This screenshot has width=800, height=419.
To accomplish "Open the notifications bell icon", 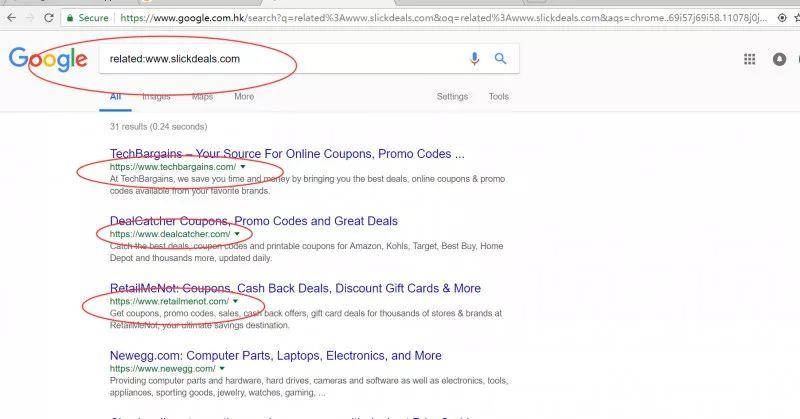I will point(779,59).
